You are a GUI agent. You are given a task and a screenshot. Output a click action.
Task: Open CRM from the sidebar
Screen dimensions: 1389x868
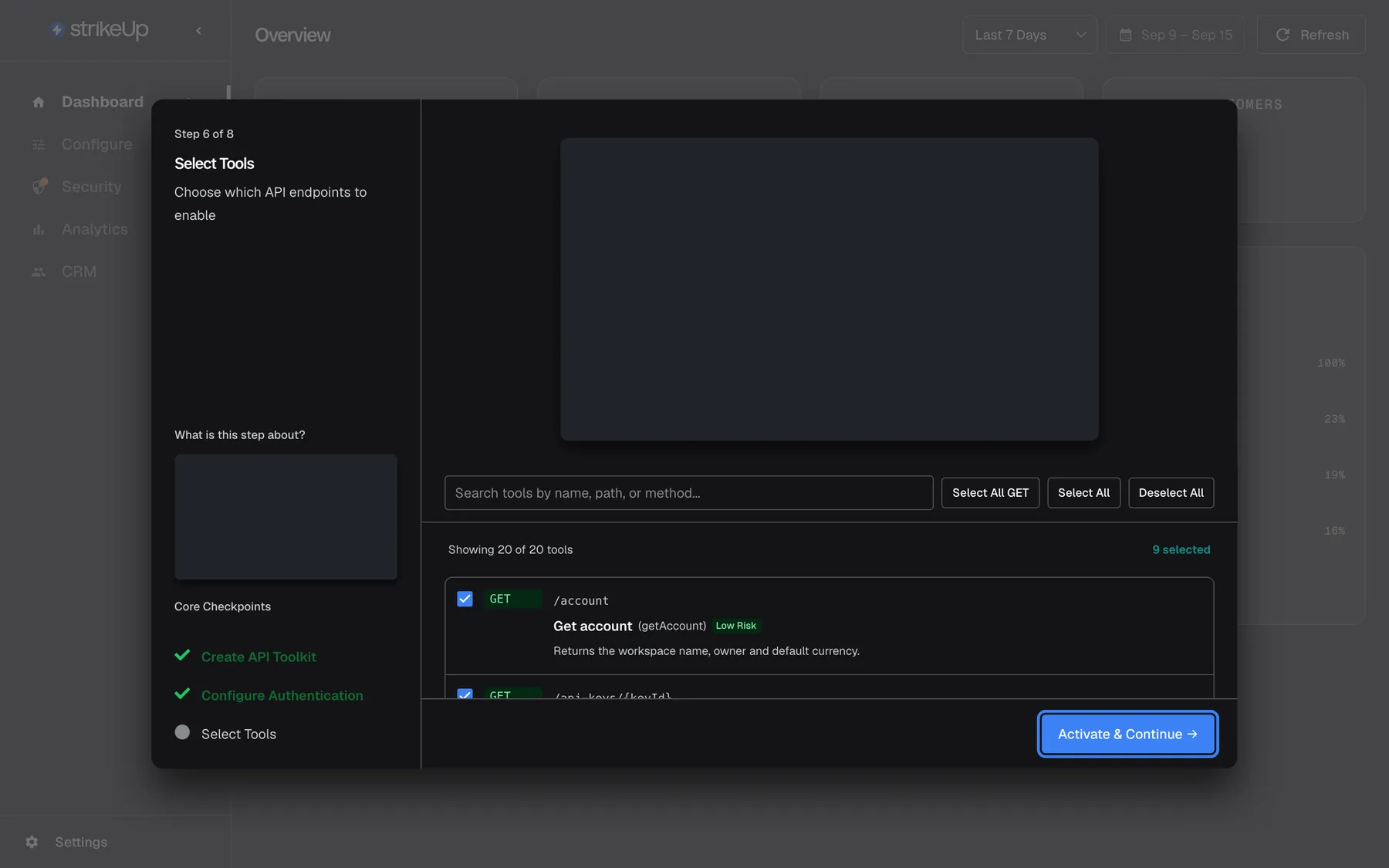click(x=79, y=272)
